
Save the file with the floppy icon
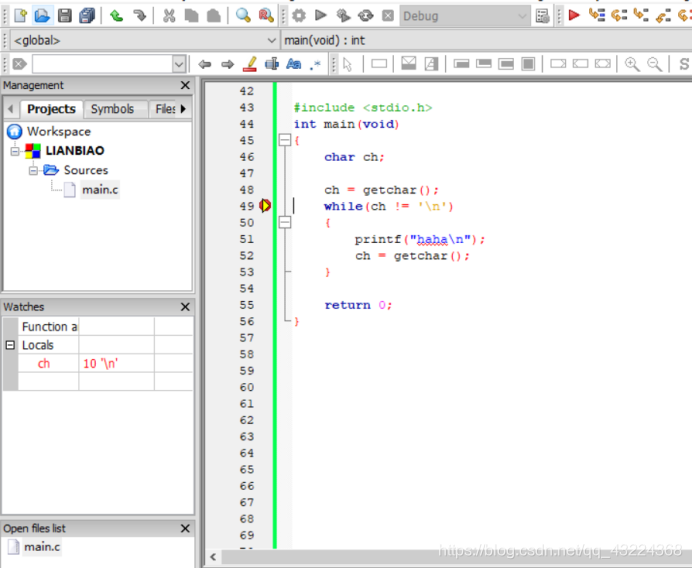coord(65,16)
